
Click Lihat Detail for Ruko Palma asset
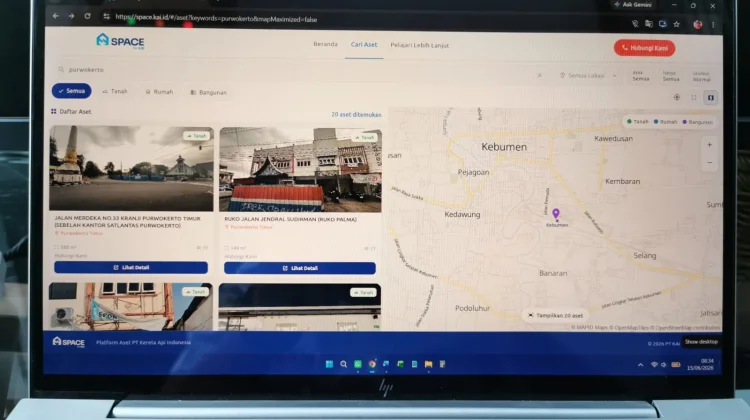coord(300,268)
